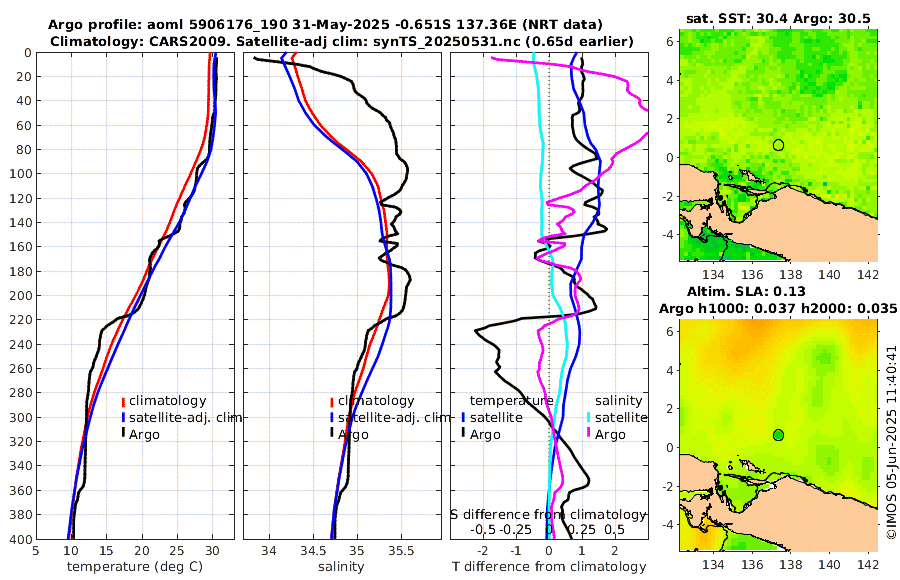Image resolution: width=900 pixels, height=580 pixels.
Task: Click magenta salinity Argo legend marker
Action: 589,433
